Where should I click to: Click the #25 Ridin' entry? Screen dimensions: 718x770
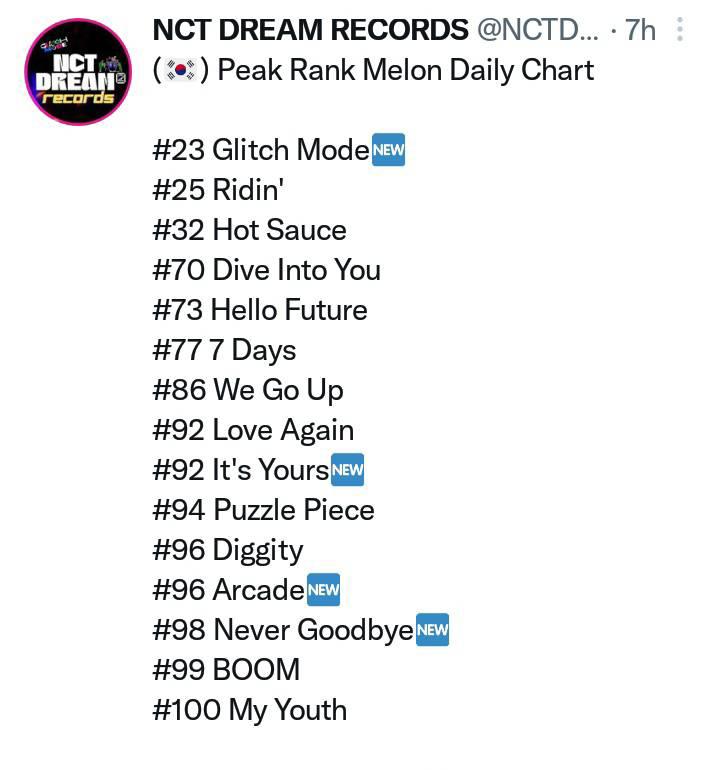coord(219,190)
